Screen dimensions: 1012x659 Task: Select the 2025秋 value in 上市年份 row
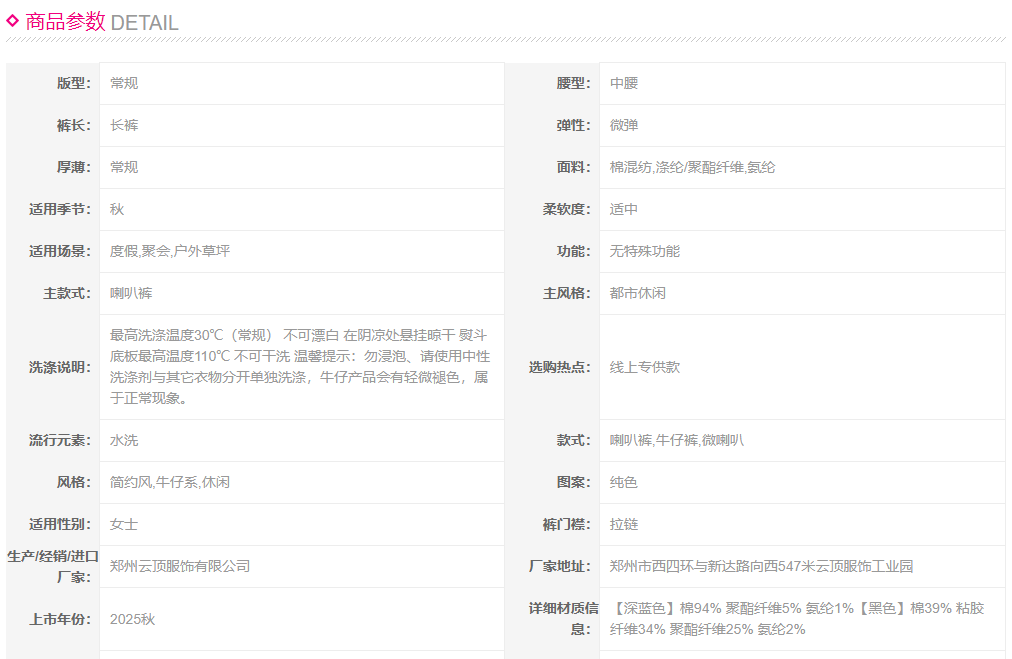[x=133, y=619]
